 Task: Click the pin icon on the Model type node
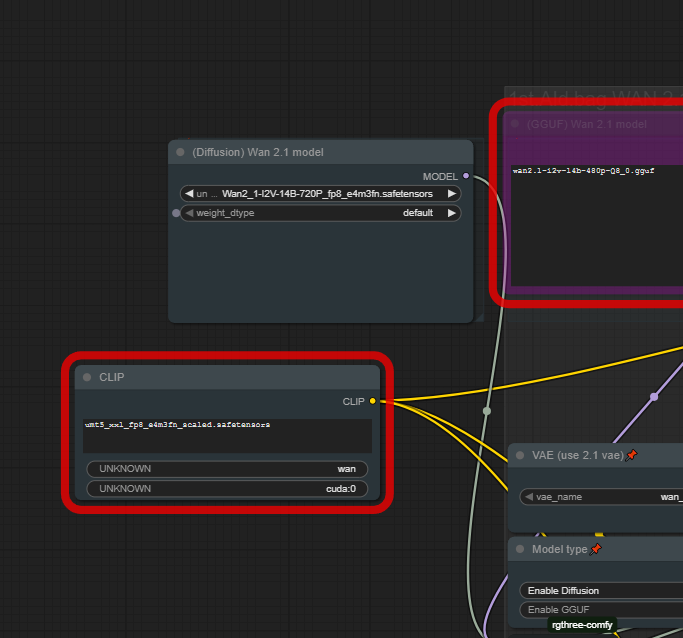595,549
